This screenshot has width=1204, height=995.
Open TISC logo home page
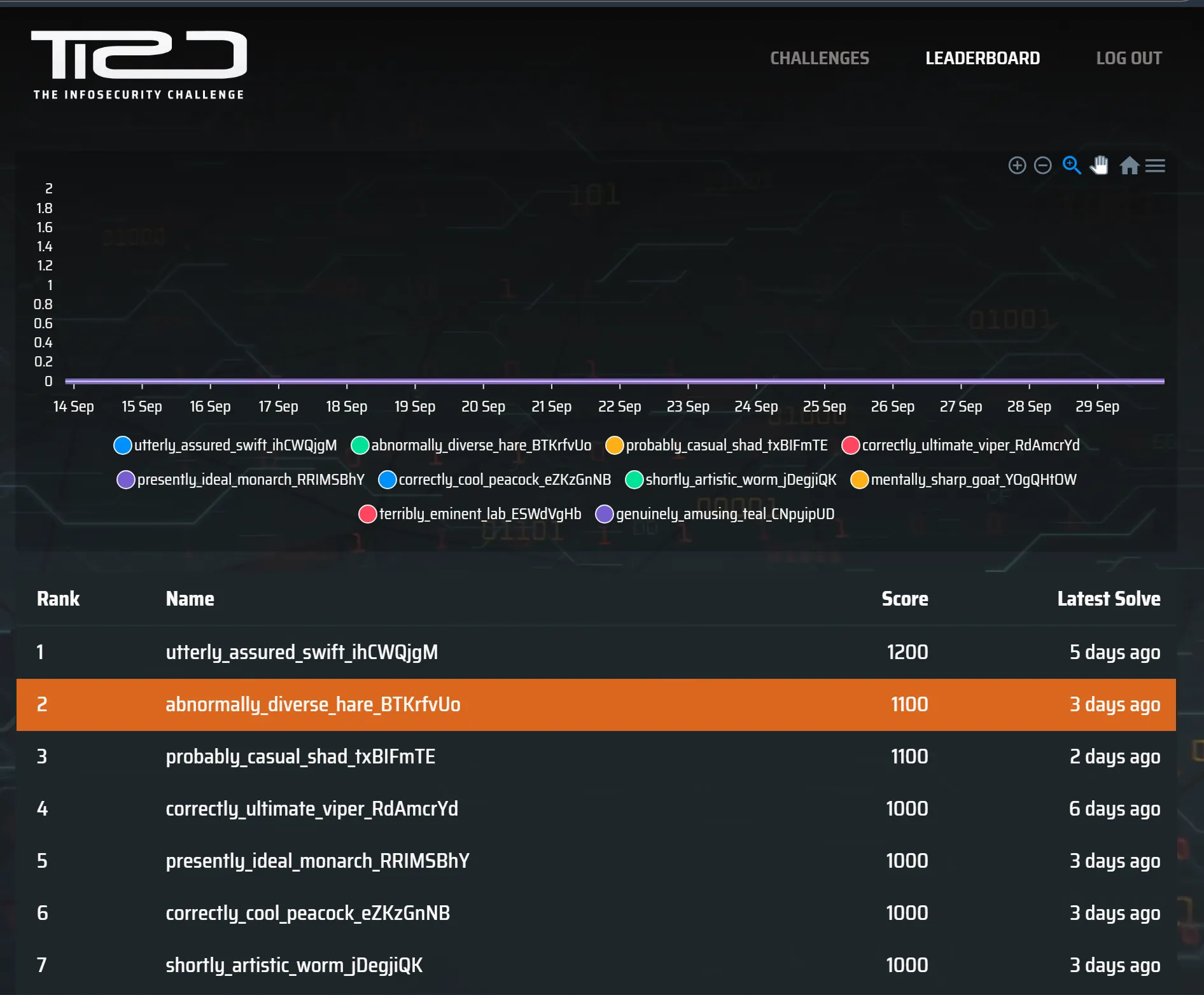tap(139, 65)
